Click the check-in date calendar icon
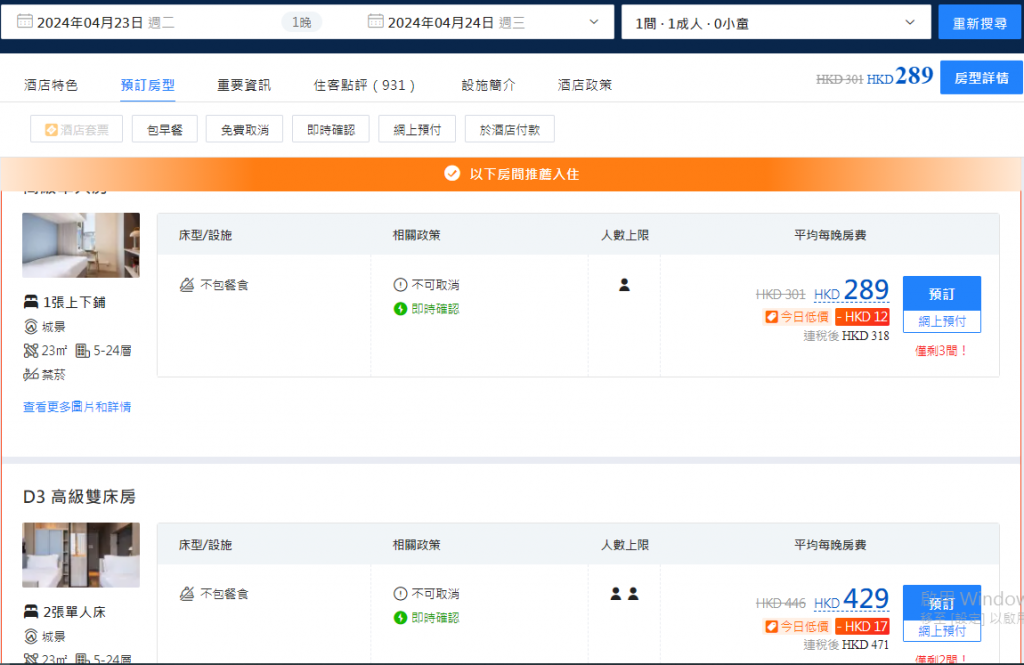Image resolution: width=1024 pixels, height=665 pixels. pyautogui.click(x=25, y=22)
